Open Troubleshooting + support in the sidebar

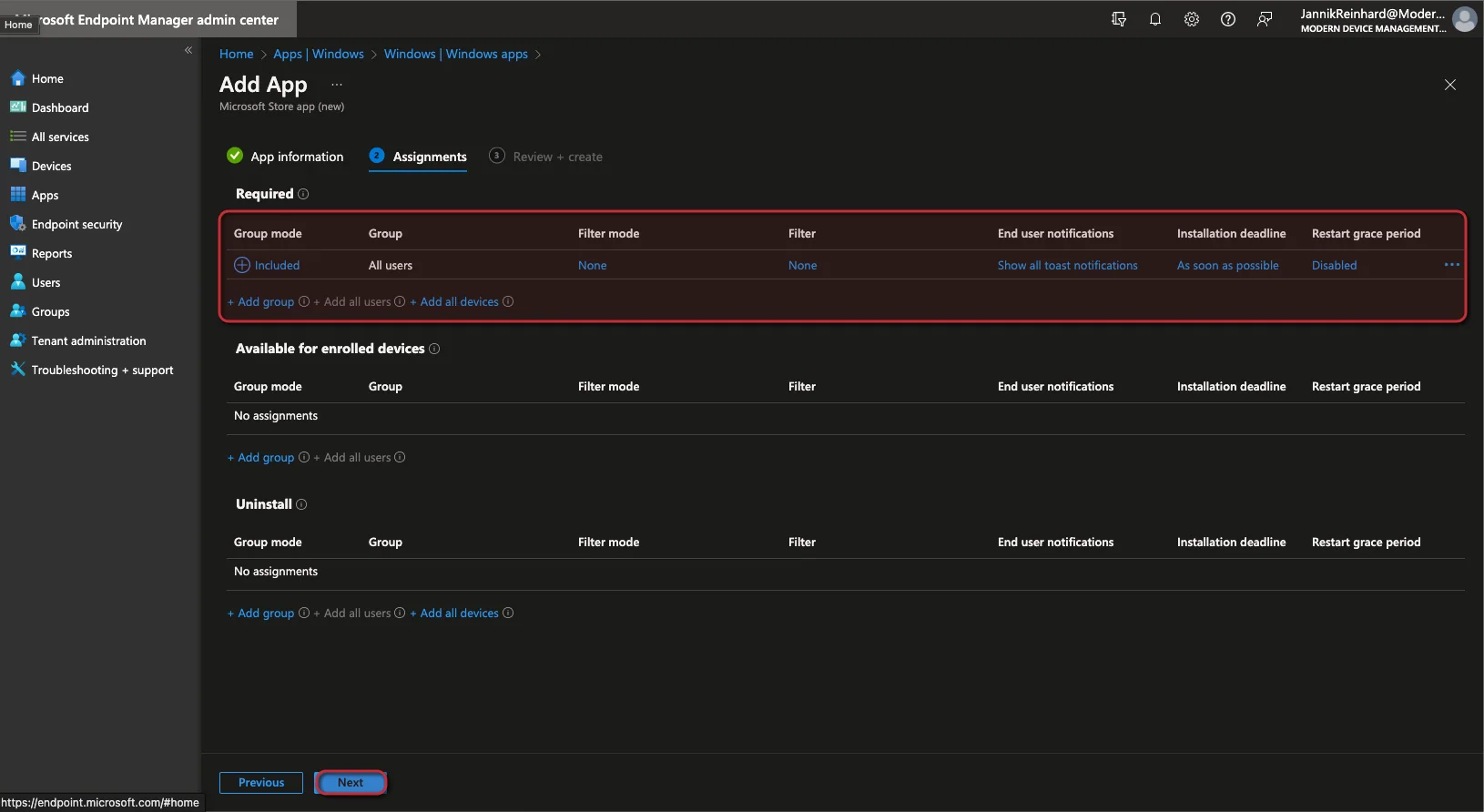click(100, 370)
